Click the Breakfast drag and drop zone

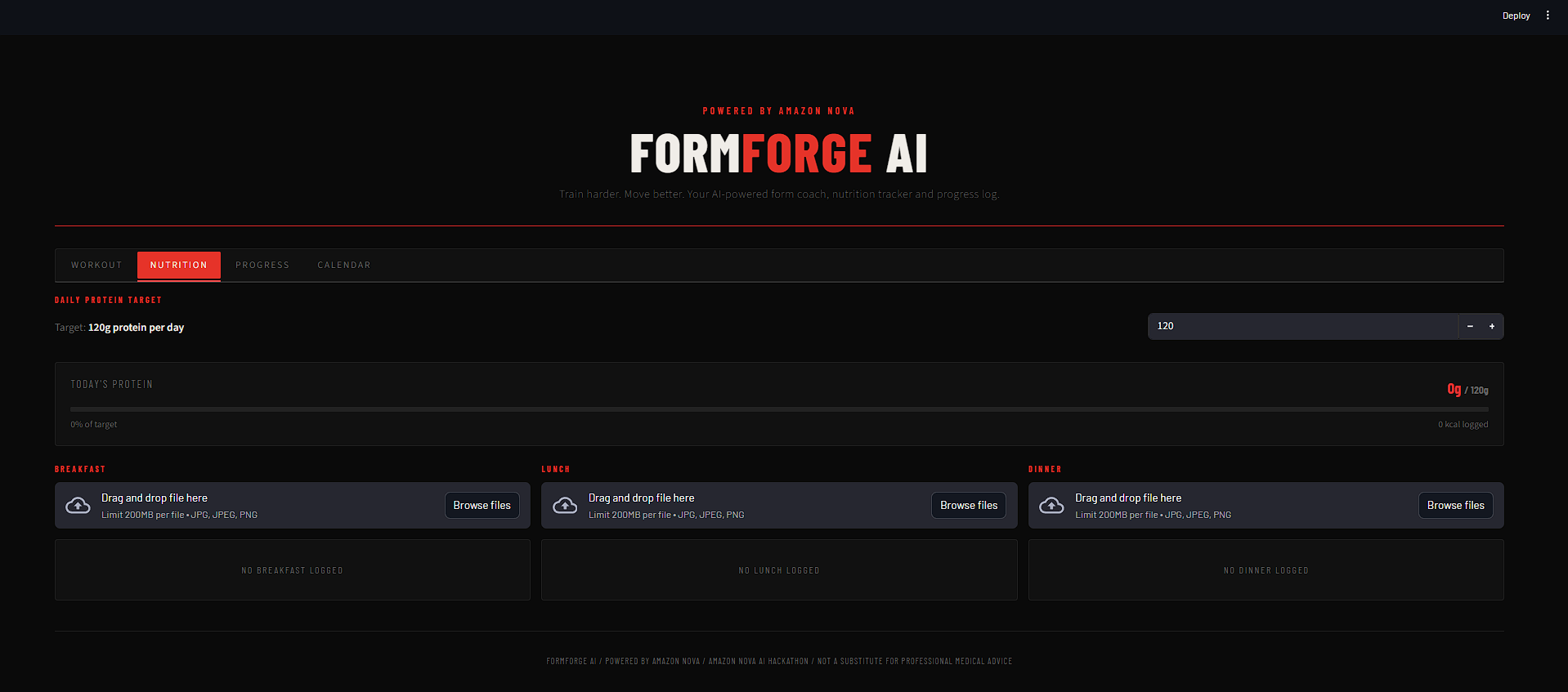click(x=293, y=505)
